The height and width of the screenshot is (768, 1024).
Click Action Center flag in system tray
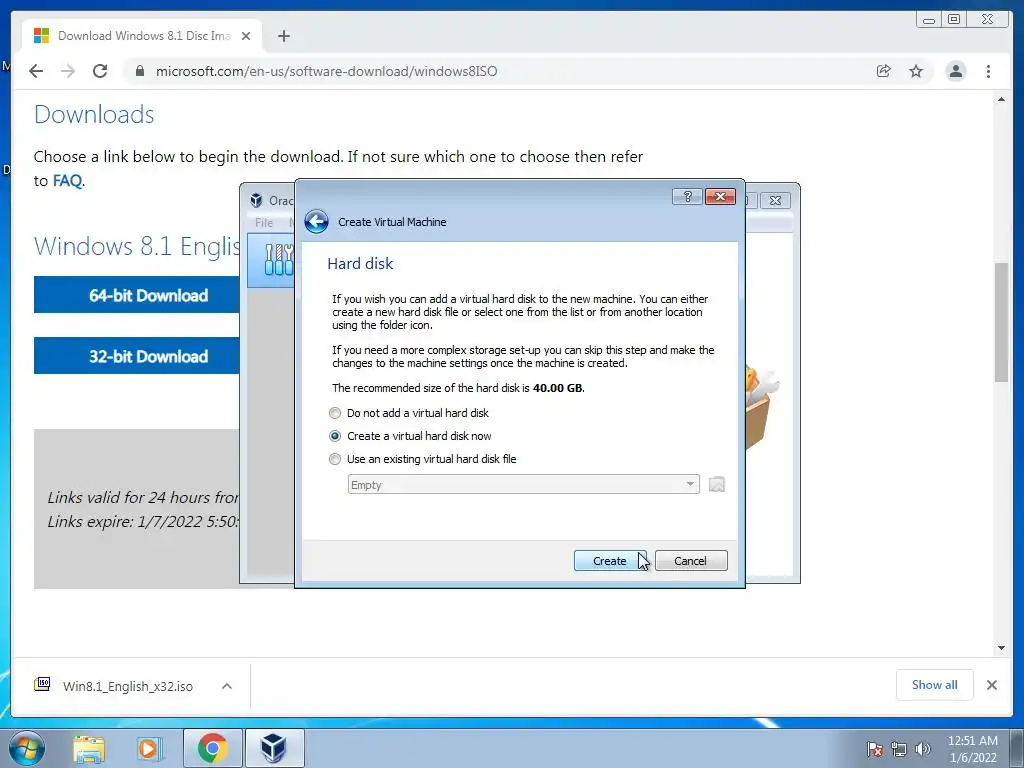(x=875, y=749)
